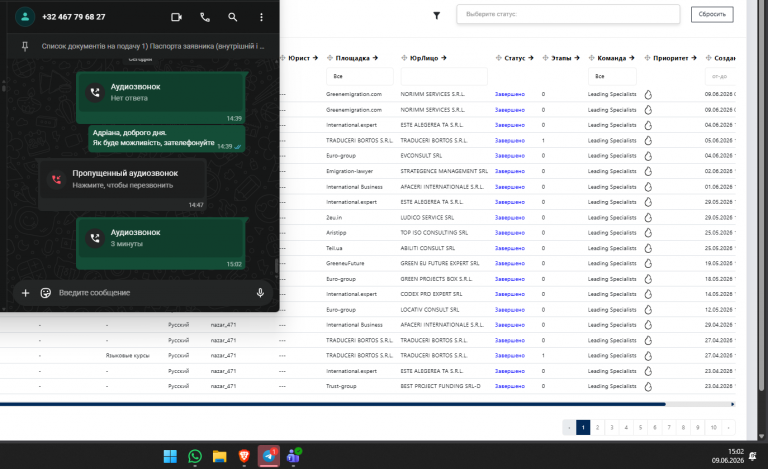Open the Команда filter dropdown showing Все
Screen dimensions: 768x469
[x=612, y=76]
